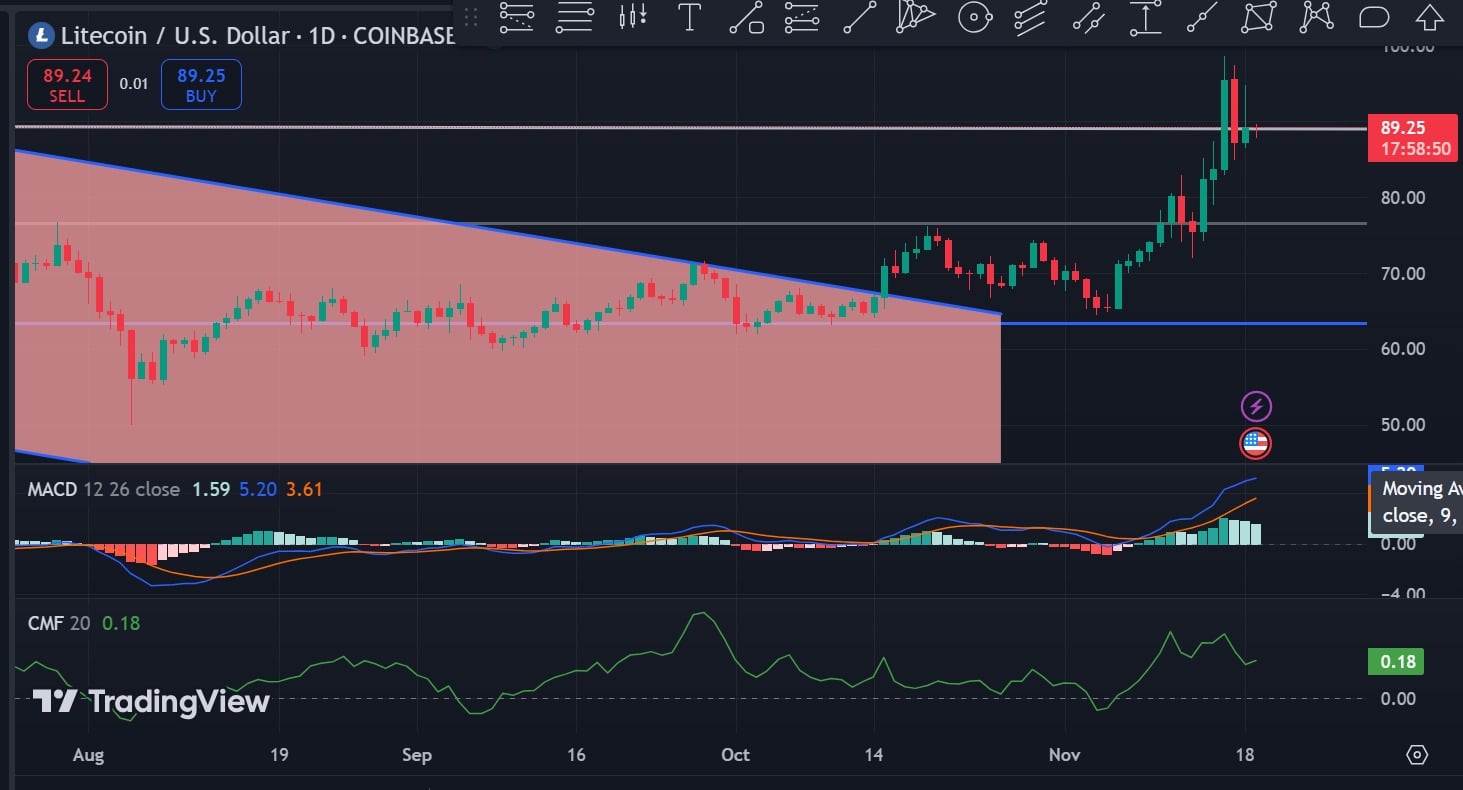Select the XABCD pattern tool
Viewport: 1463px width, 790px height.
pyautogui.click(x=1318, y=16)
